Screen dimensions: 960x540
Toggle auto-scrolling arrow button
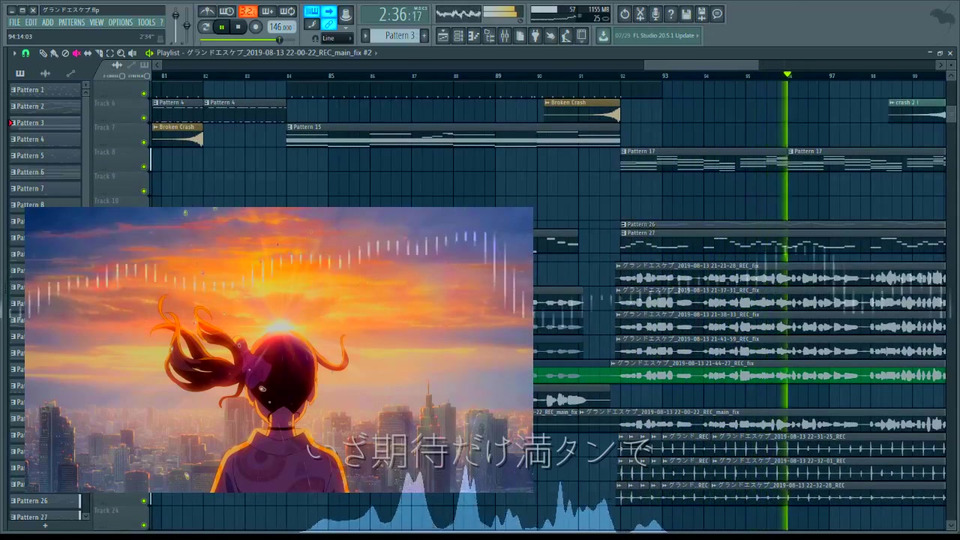coord(329,11)
